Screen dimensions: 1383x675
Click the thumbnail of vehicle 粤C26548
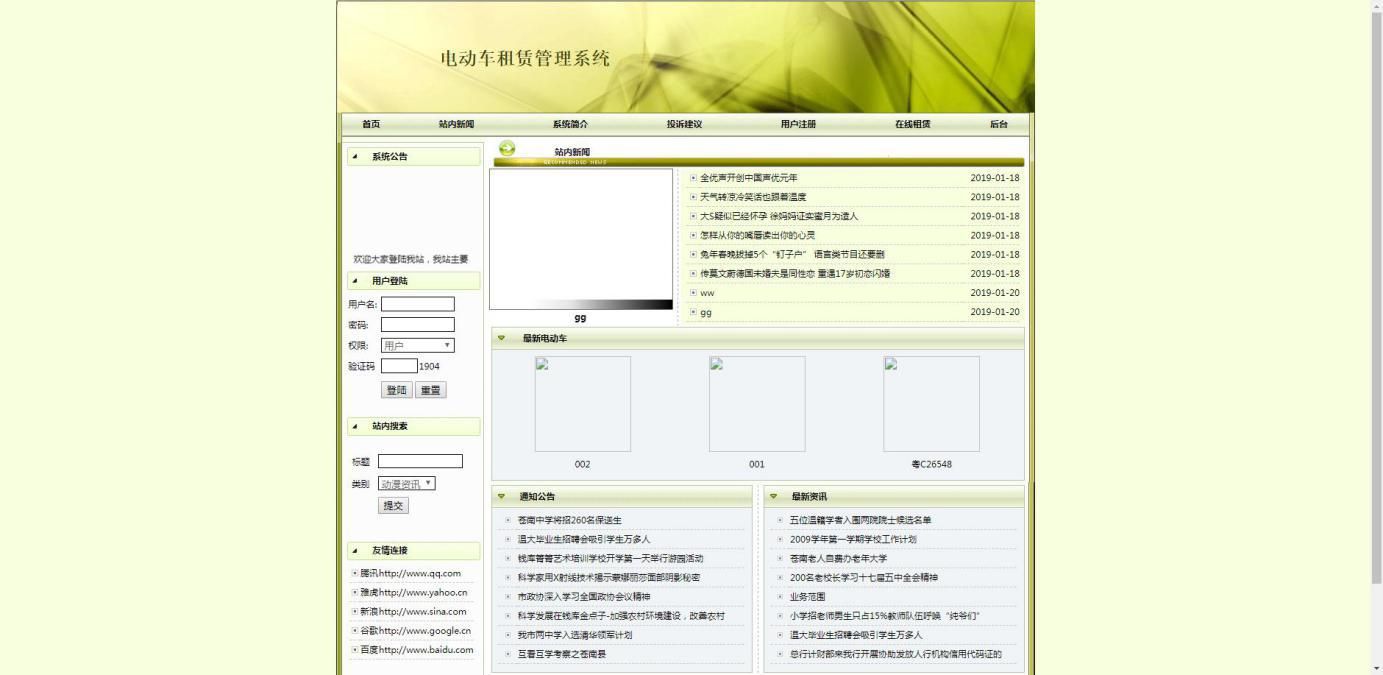tap(930, 403)
